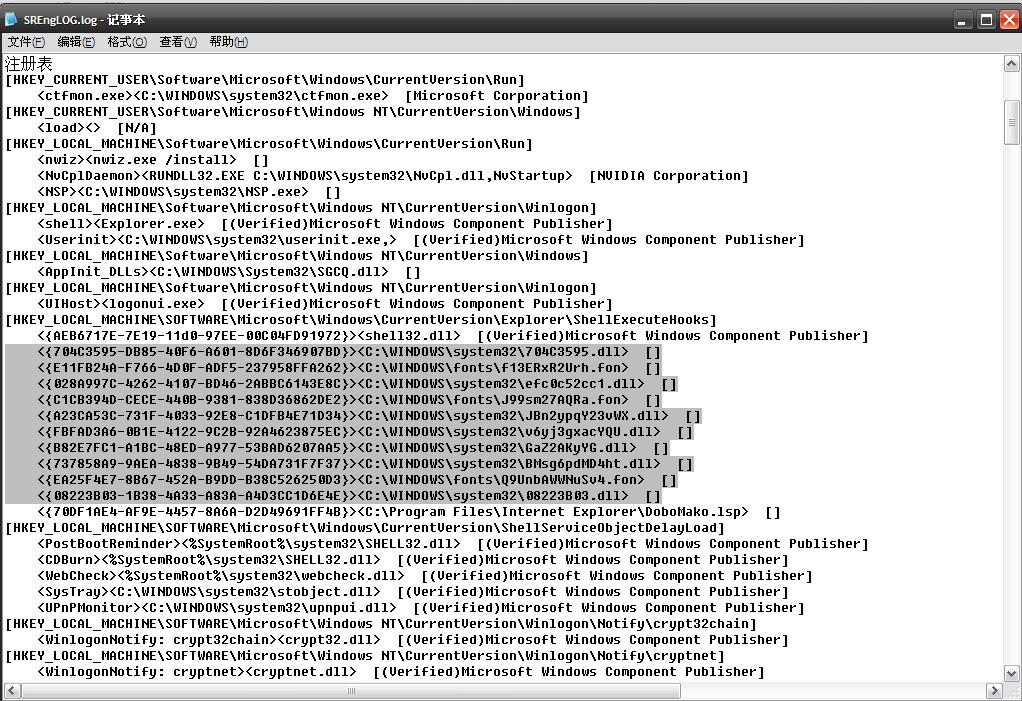The width and height of the screenshot is (1022, 701).
Task: Click the 注册表 heading line
Action: coord(29,64)
